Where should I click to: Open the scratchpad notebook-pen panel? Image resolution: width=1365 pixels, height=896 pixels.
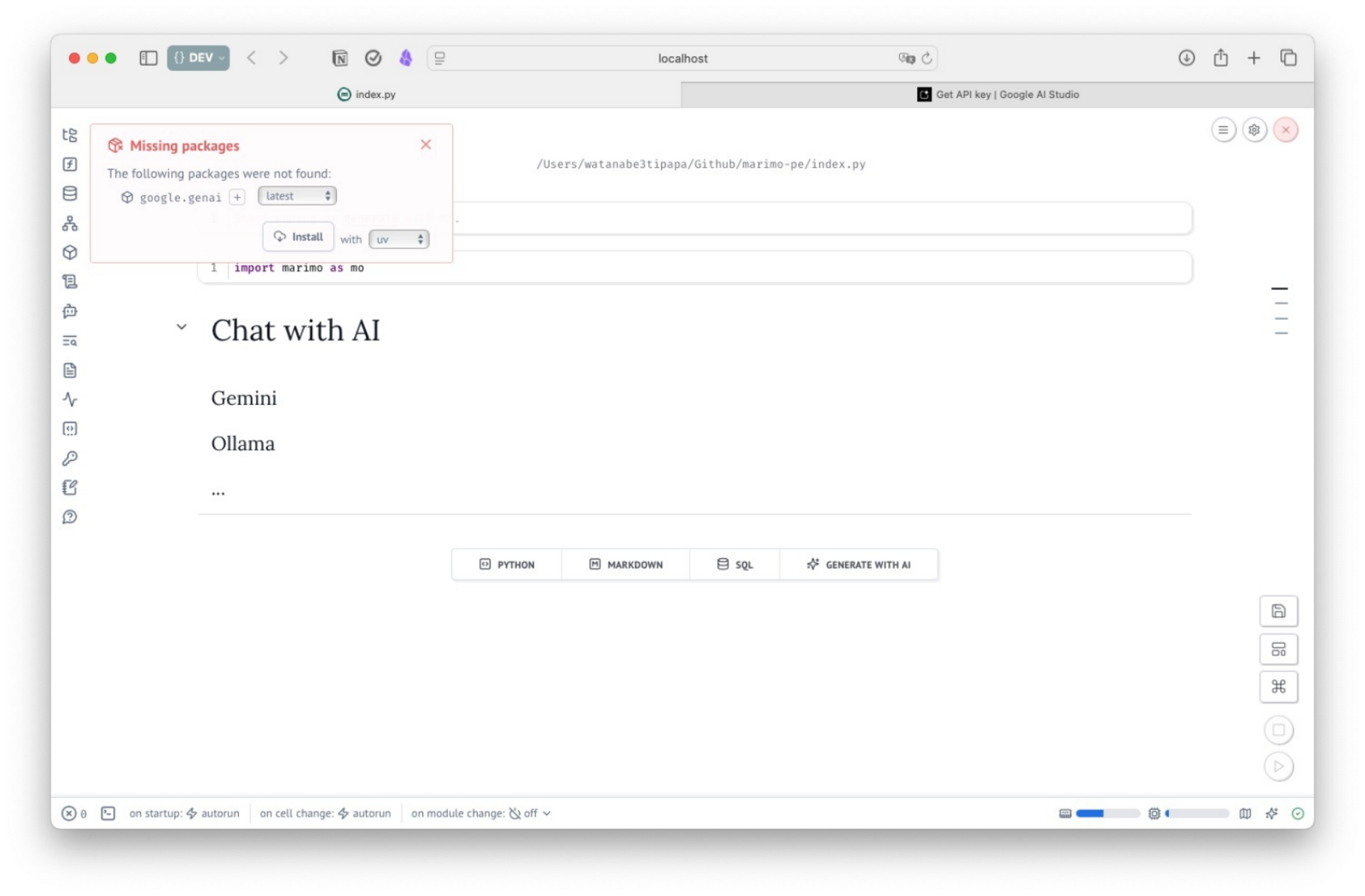(70, 487)
